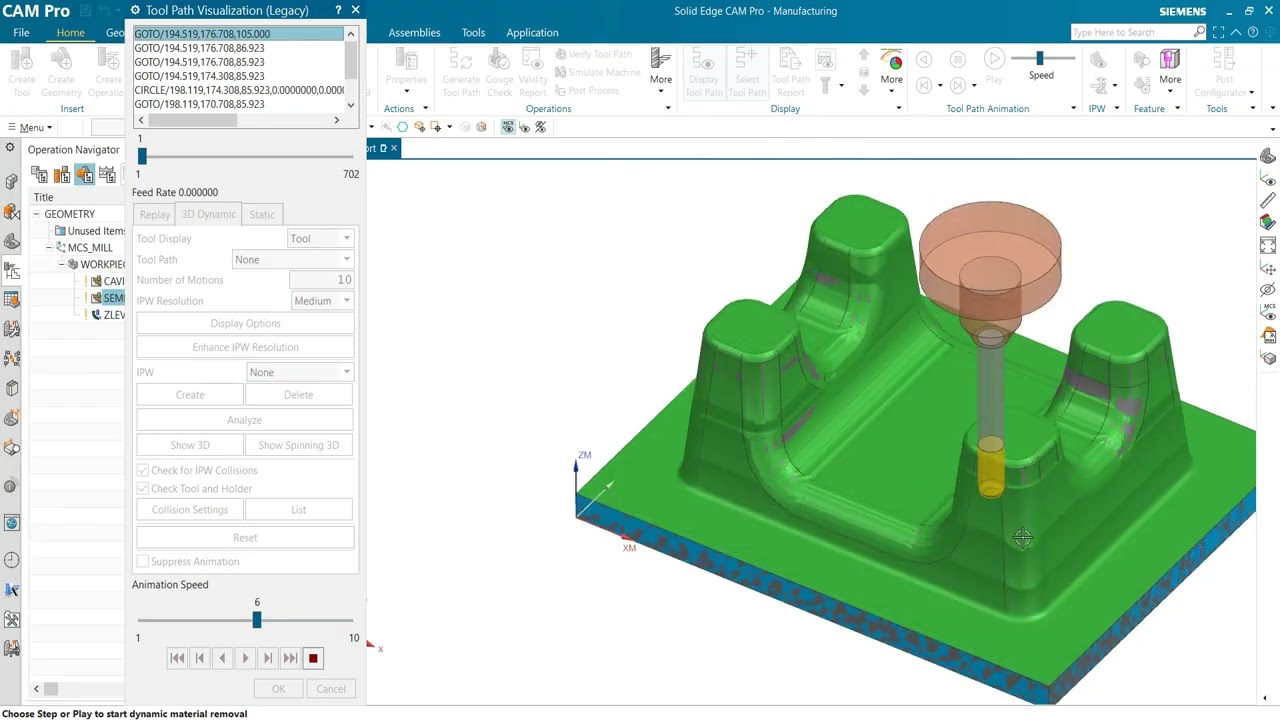Viewport: 1280px width, 720px height.
Task: Expand the Display group options arrow
Action: click(898, 108)
